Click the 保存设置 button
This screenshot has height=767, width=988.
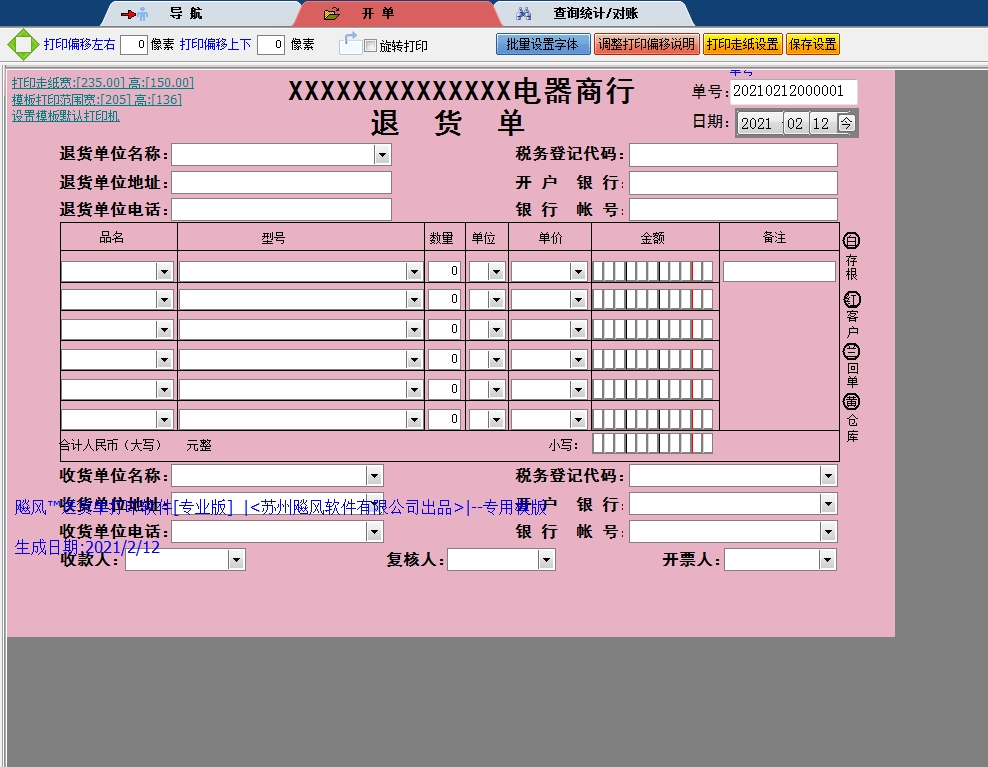coord(812,43)
